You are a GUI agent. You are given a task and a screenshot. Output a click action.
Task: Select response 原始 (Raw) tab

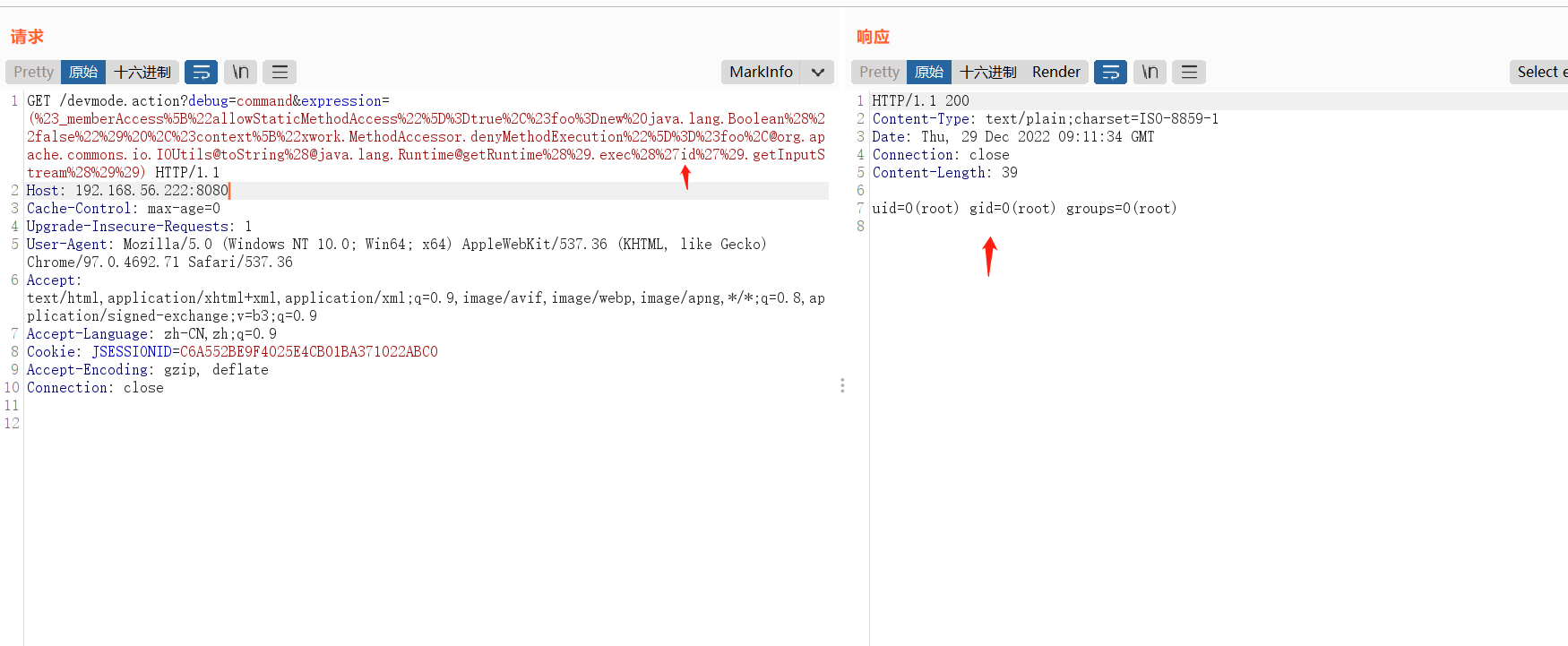(x=929, y=72)
